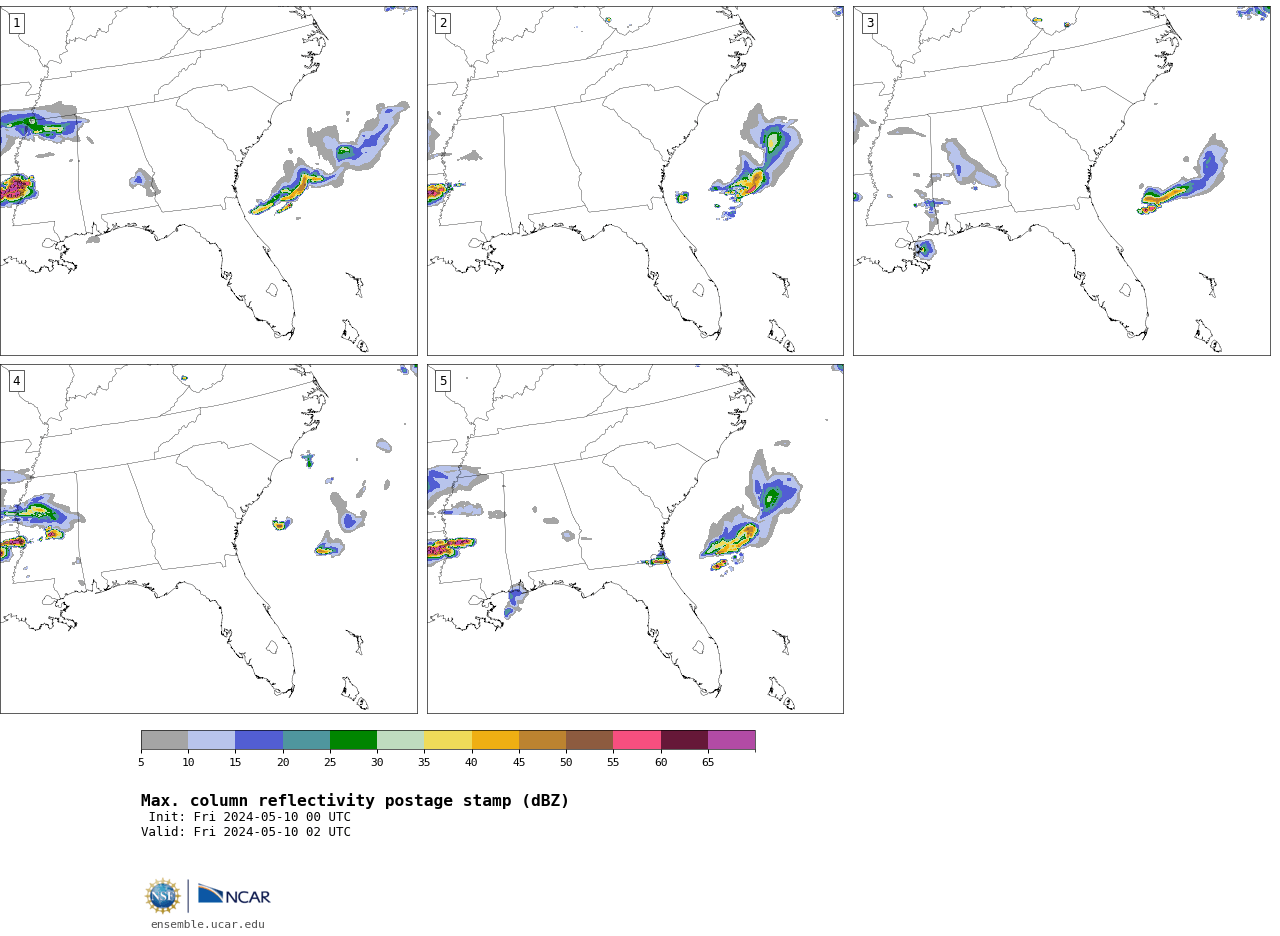Click the pink 55-60 dBZ swatch

637,740
